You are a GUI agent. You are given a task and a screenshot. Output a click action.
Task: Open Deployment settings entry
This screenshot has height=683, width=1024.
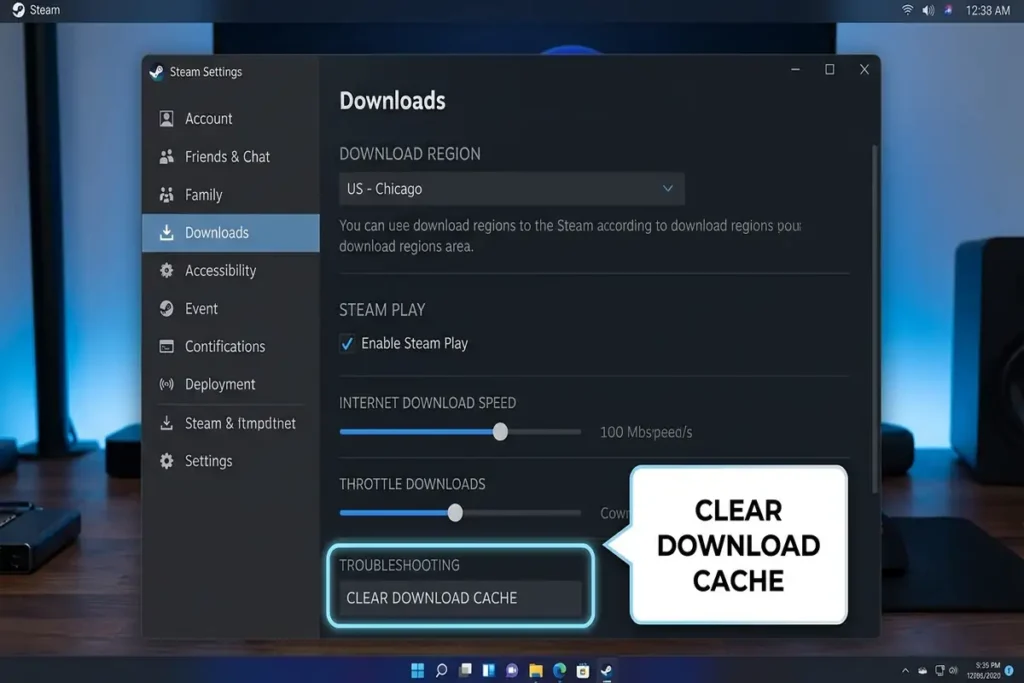(x=231, y=384)
